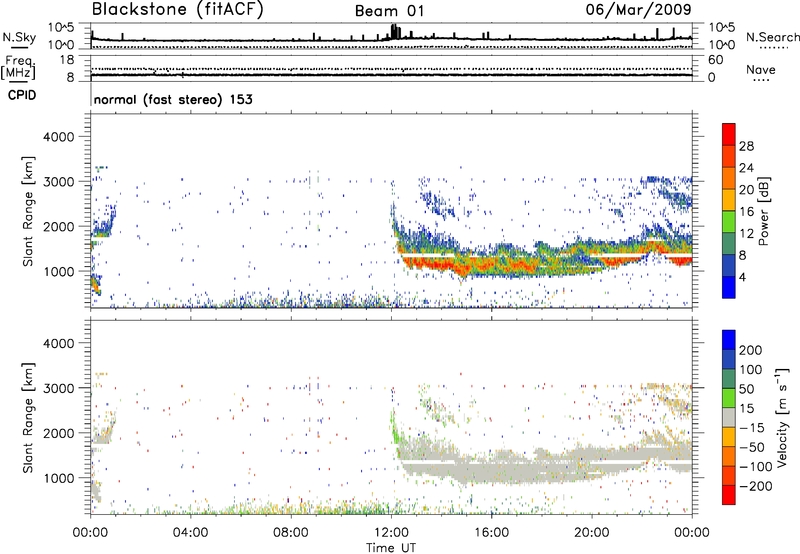Click the "08:00" time tick label
Screen dimensions: 800x554
tap(290, 533)
